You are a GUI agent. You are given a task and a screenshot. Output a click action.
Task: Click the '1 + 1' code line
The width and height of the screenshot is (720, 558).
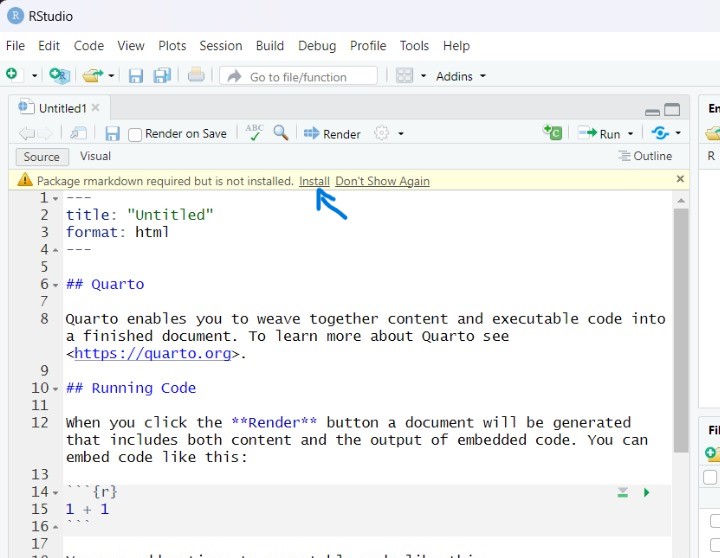87,509
